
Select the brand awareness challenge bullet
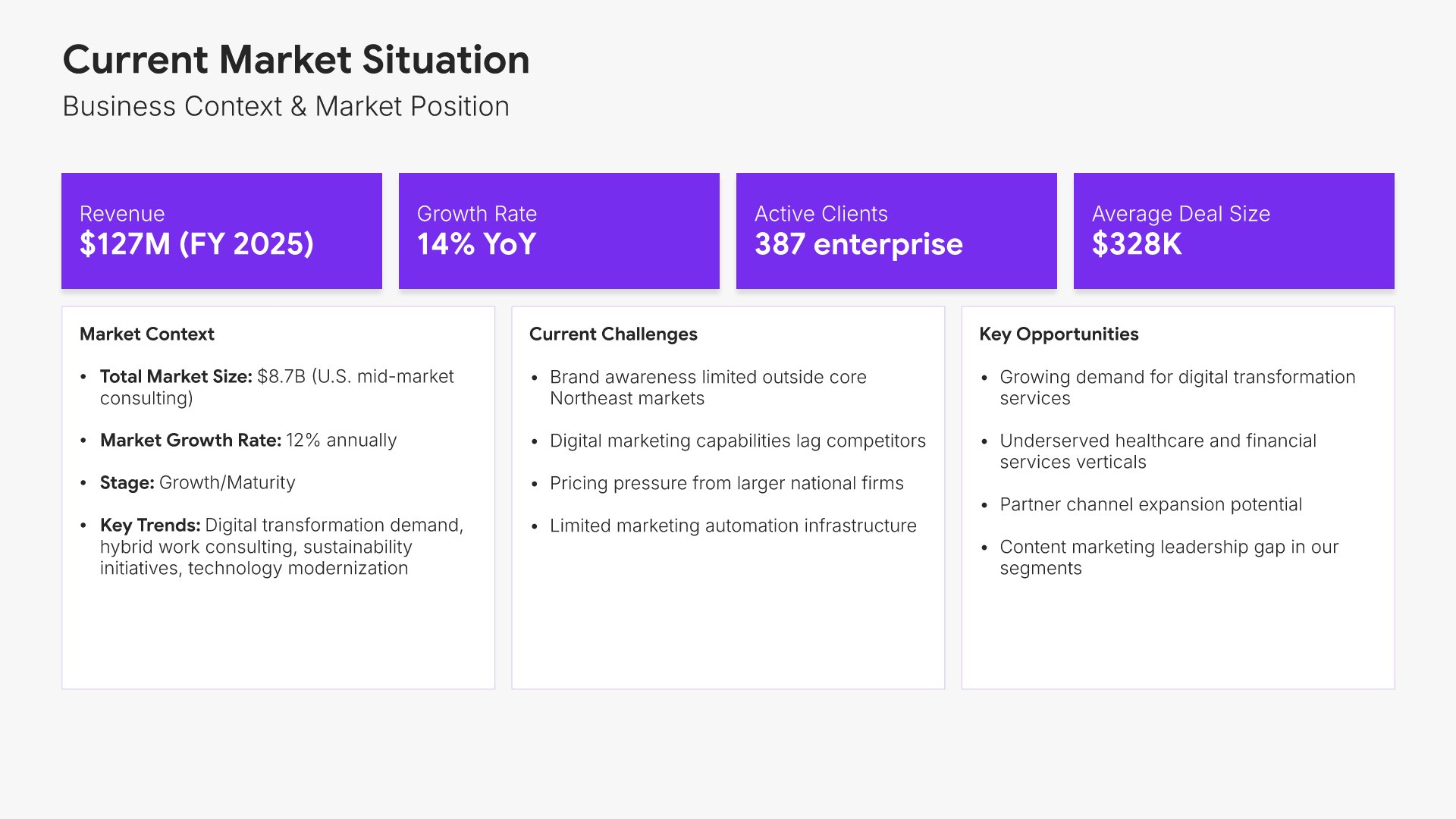pos(708,387)
